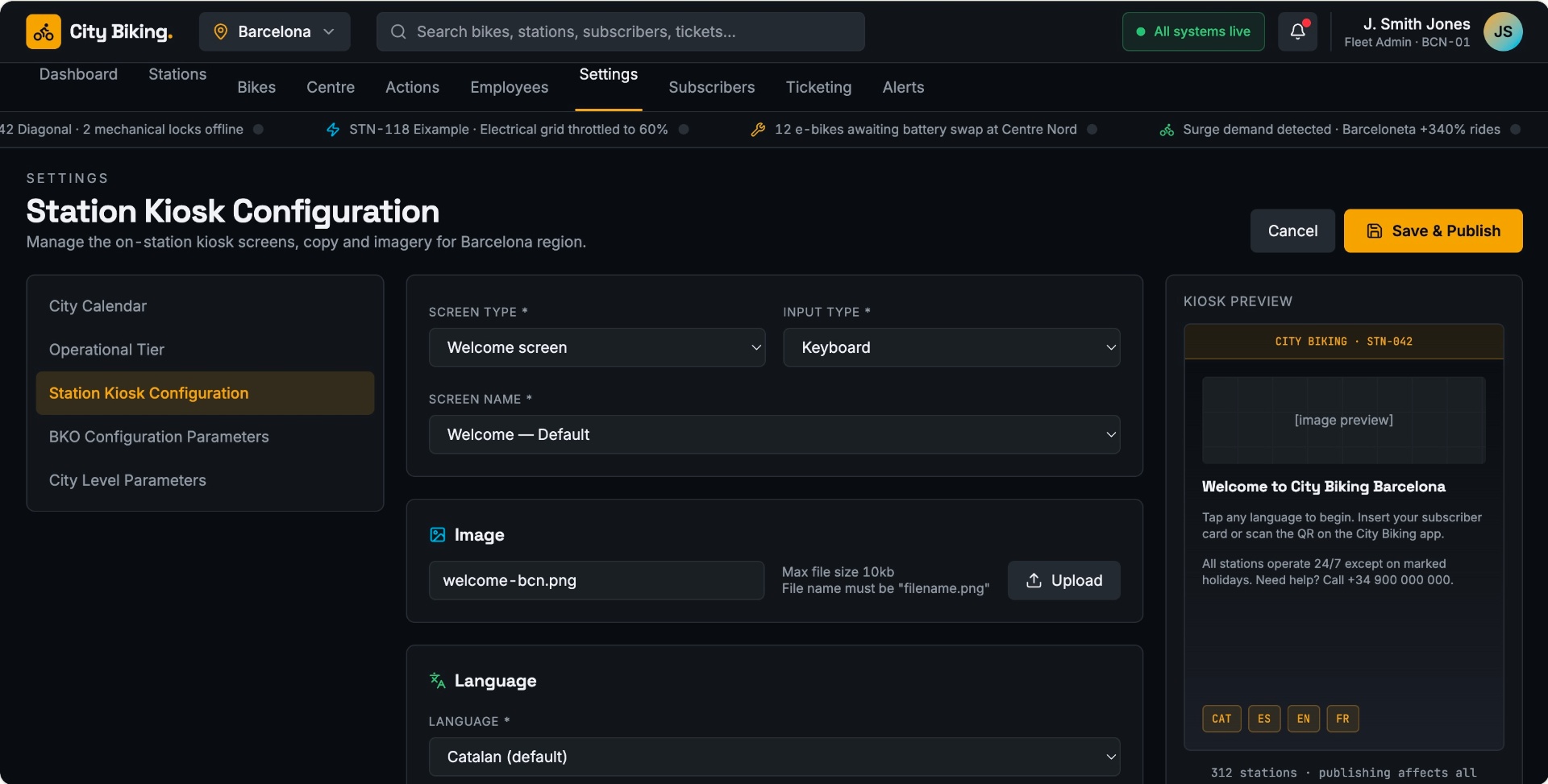Click the Upload image button
This screenshot has height=784, width=1548.
pyautogui.click(x=1063, y=580)
